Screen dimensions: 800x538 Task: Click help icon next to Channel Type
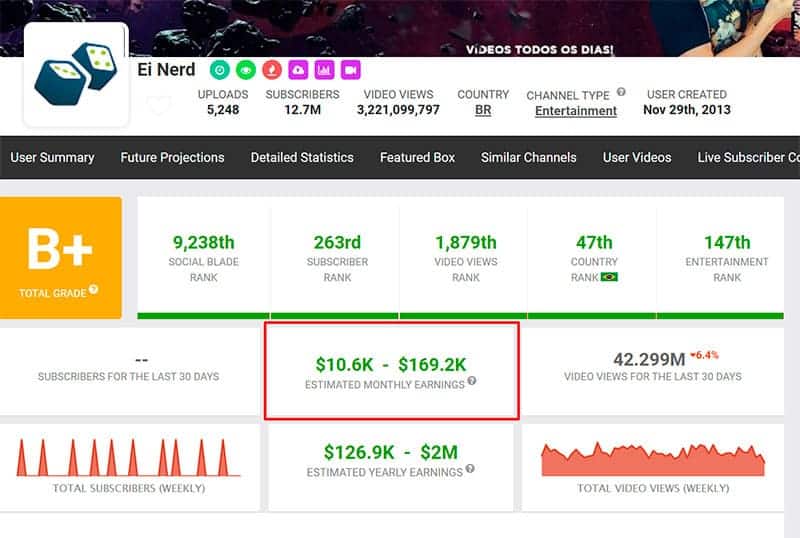tap(621, 92)
